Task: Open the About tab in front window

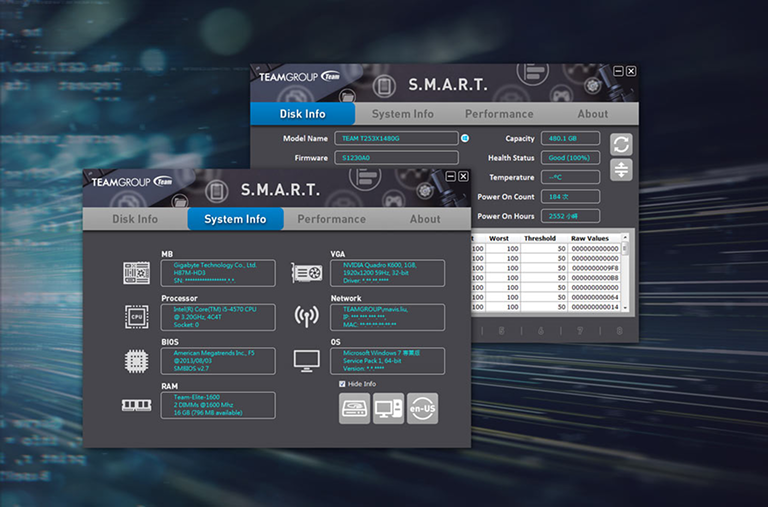Action: [425, 219]
